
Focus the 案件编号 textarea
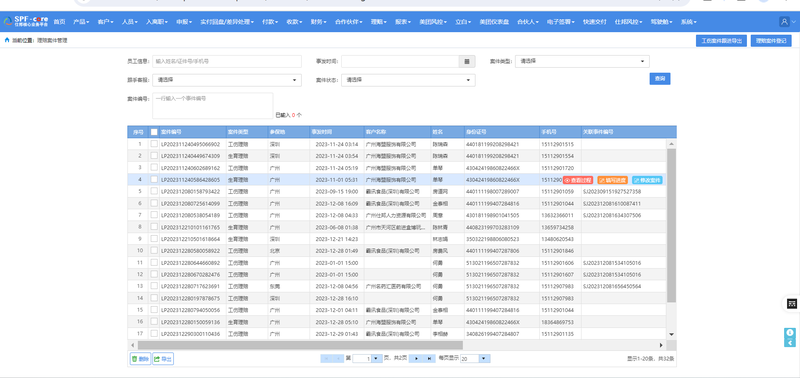(x=213, y=106)
